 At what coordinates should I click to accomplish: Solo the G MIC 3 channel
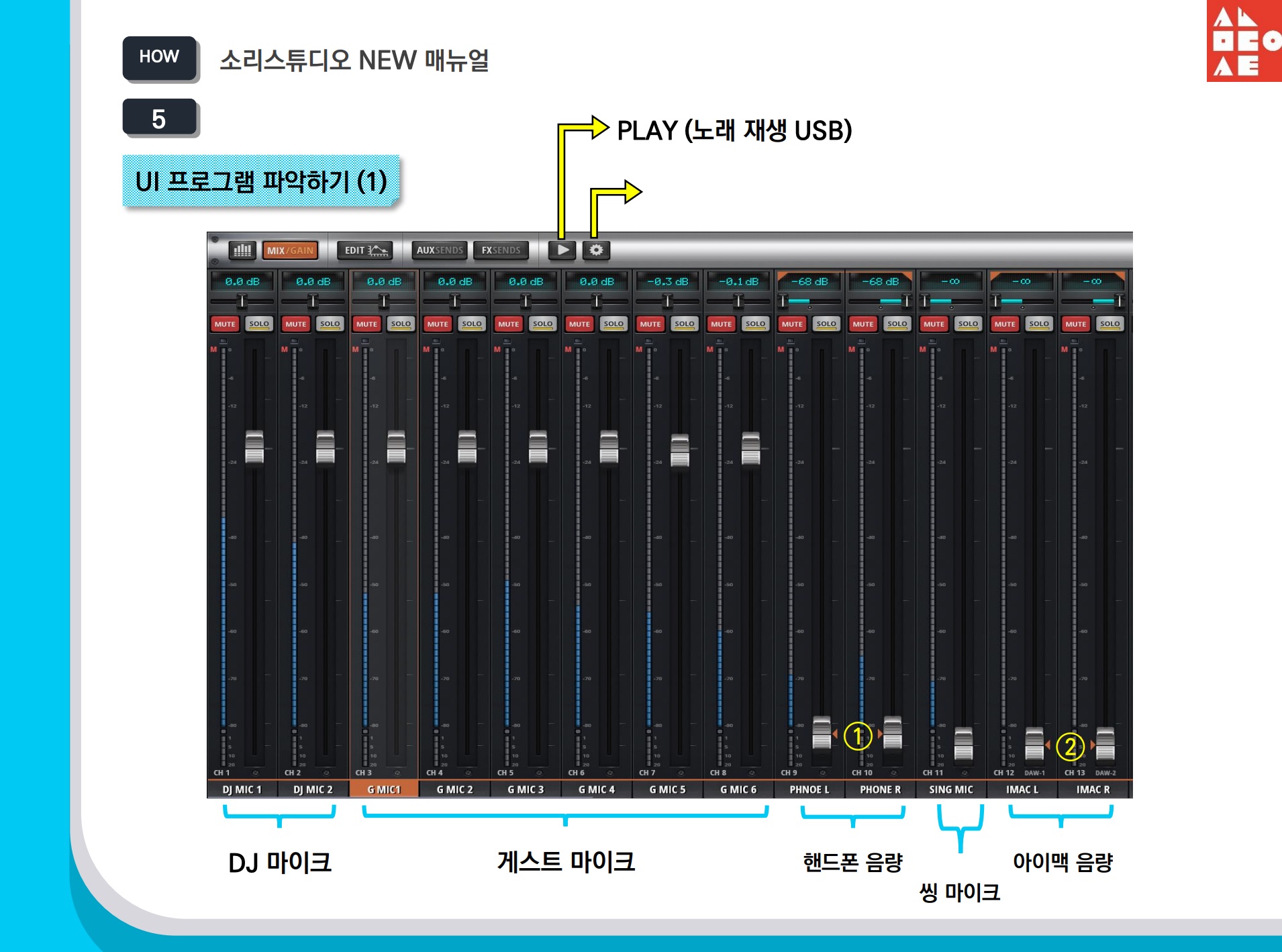click(x=543, y=324)
